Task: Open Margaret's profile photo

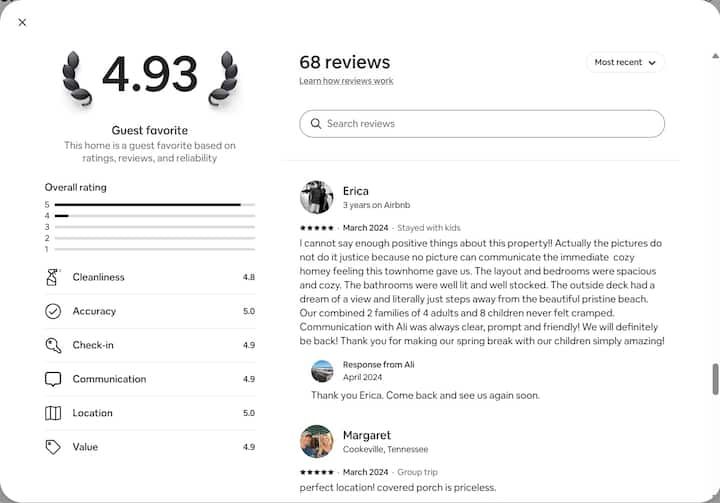Action: pos(316,442)
